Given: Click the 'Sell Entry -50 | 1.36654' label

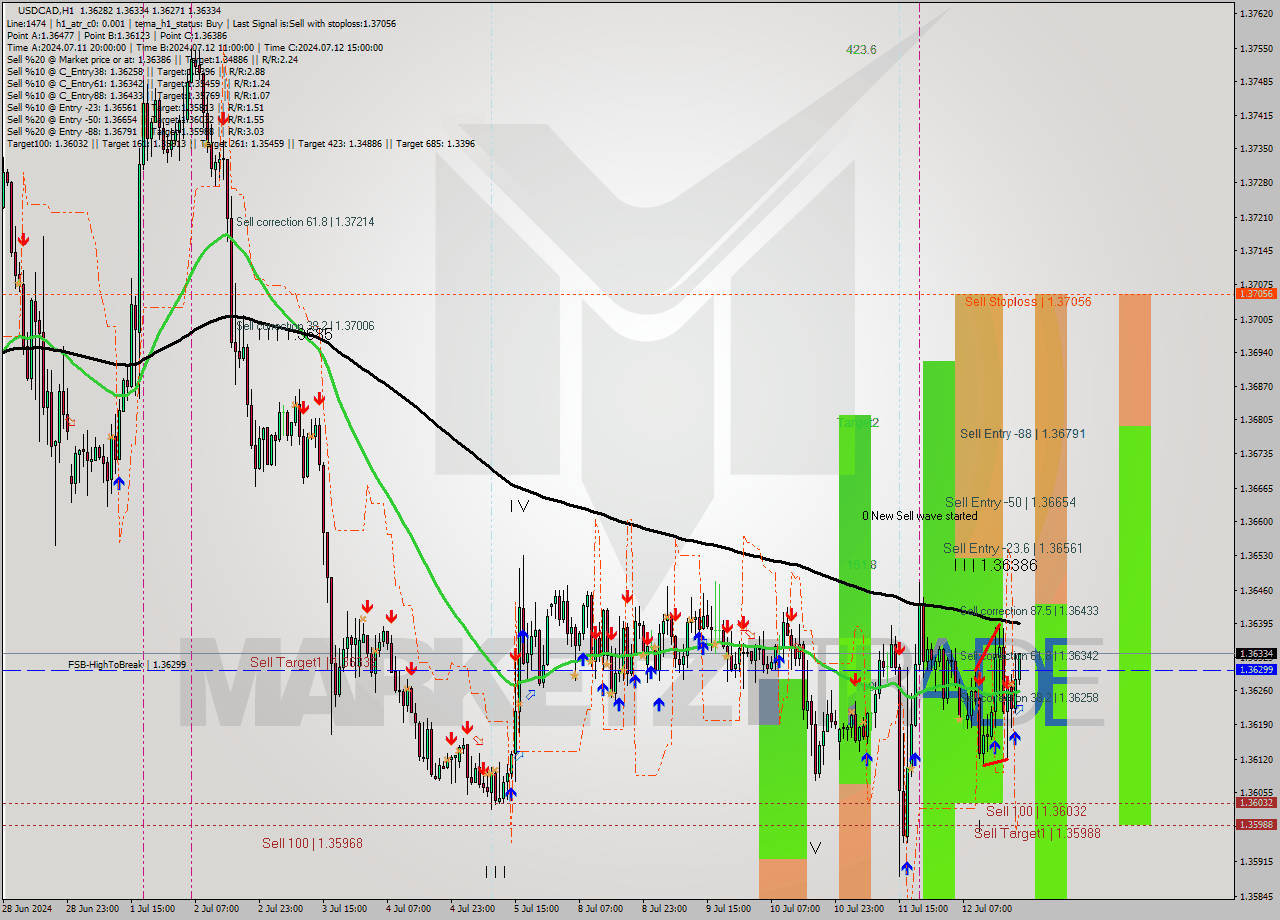Looking at the screenshot, I should point(1010,502).
